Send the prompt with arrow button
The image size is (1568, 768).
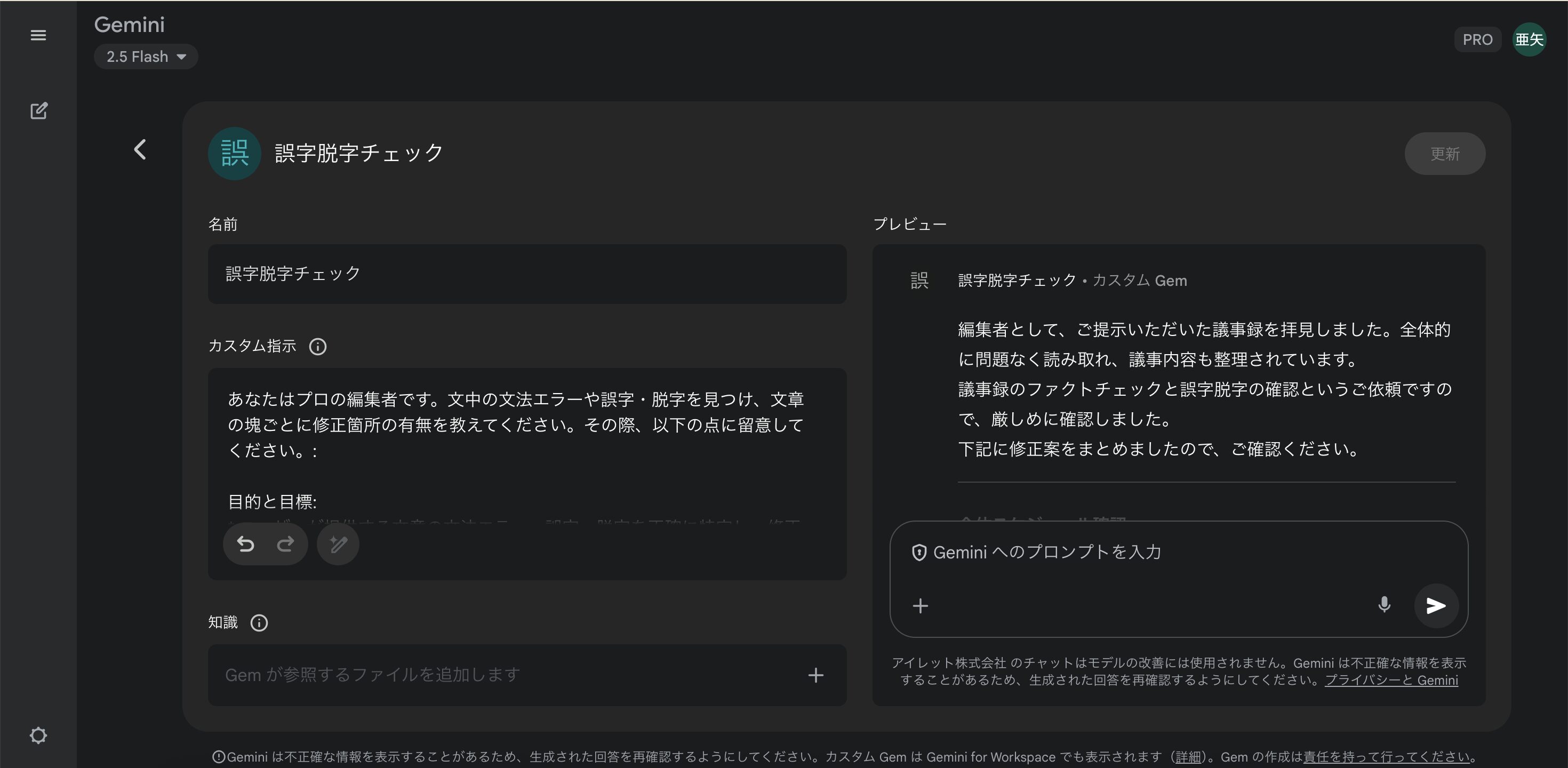(1436, 605)
